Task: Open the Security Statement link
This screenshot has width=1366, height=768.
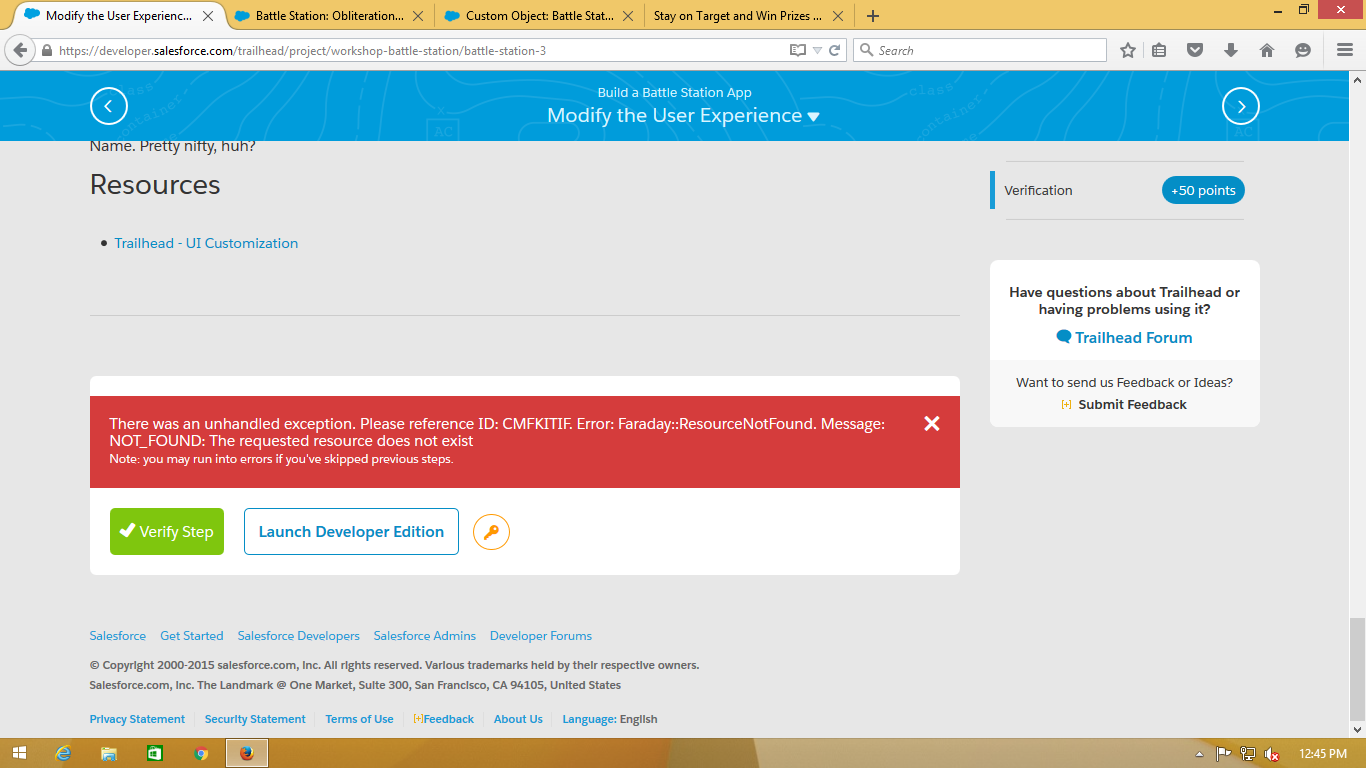Action: 255,719
